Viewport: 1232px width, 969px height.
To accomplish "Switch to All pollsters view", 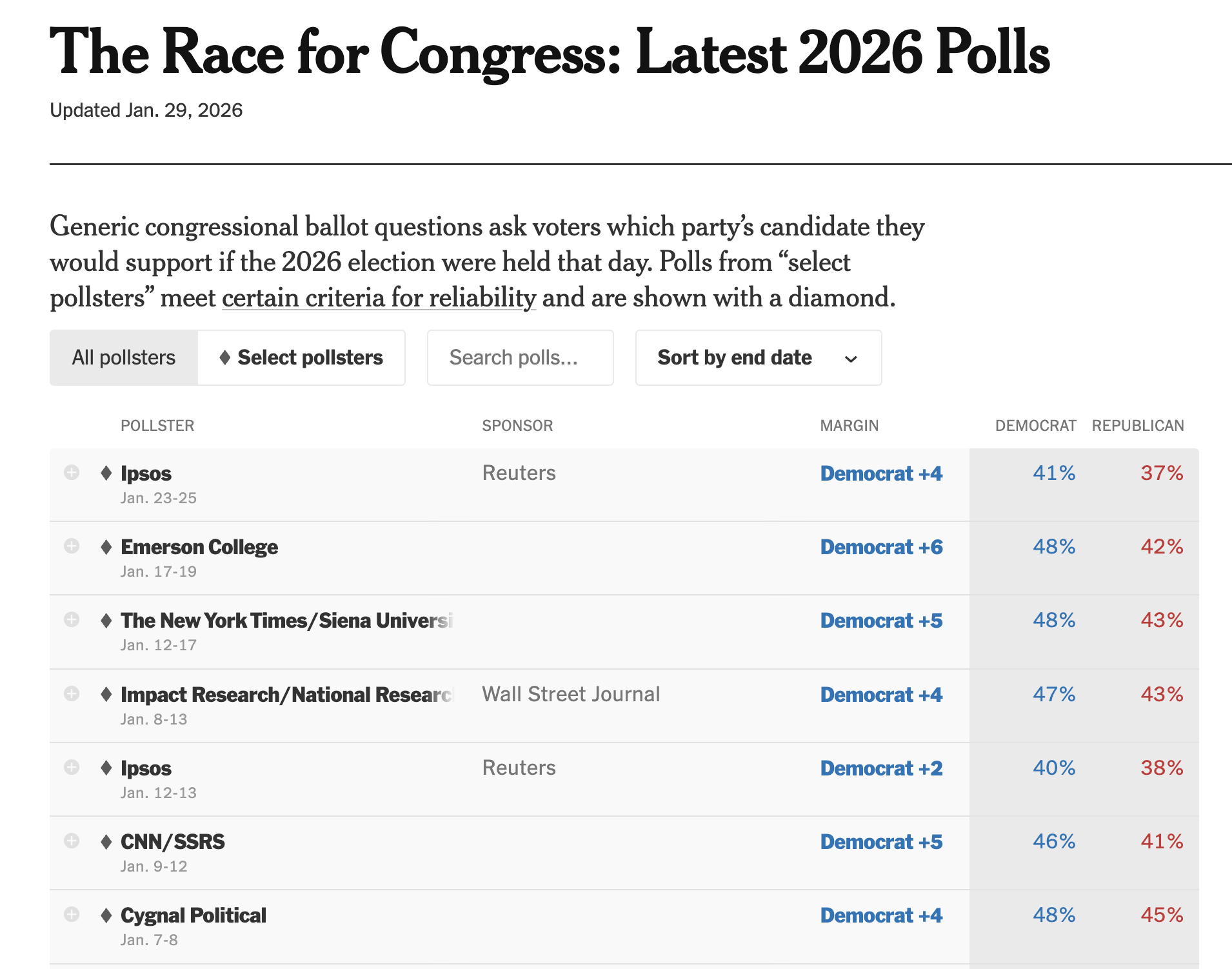I will point(124,357).
